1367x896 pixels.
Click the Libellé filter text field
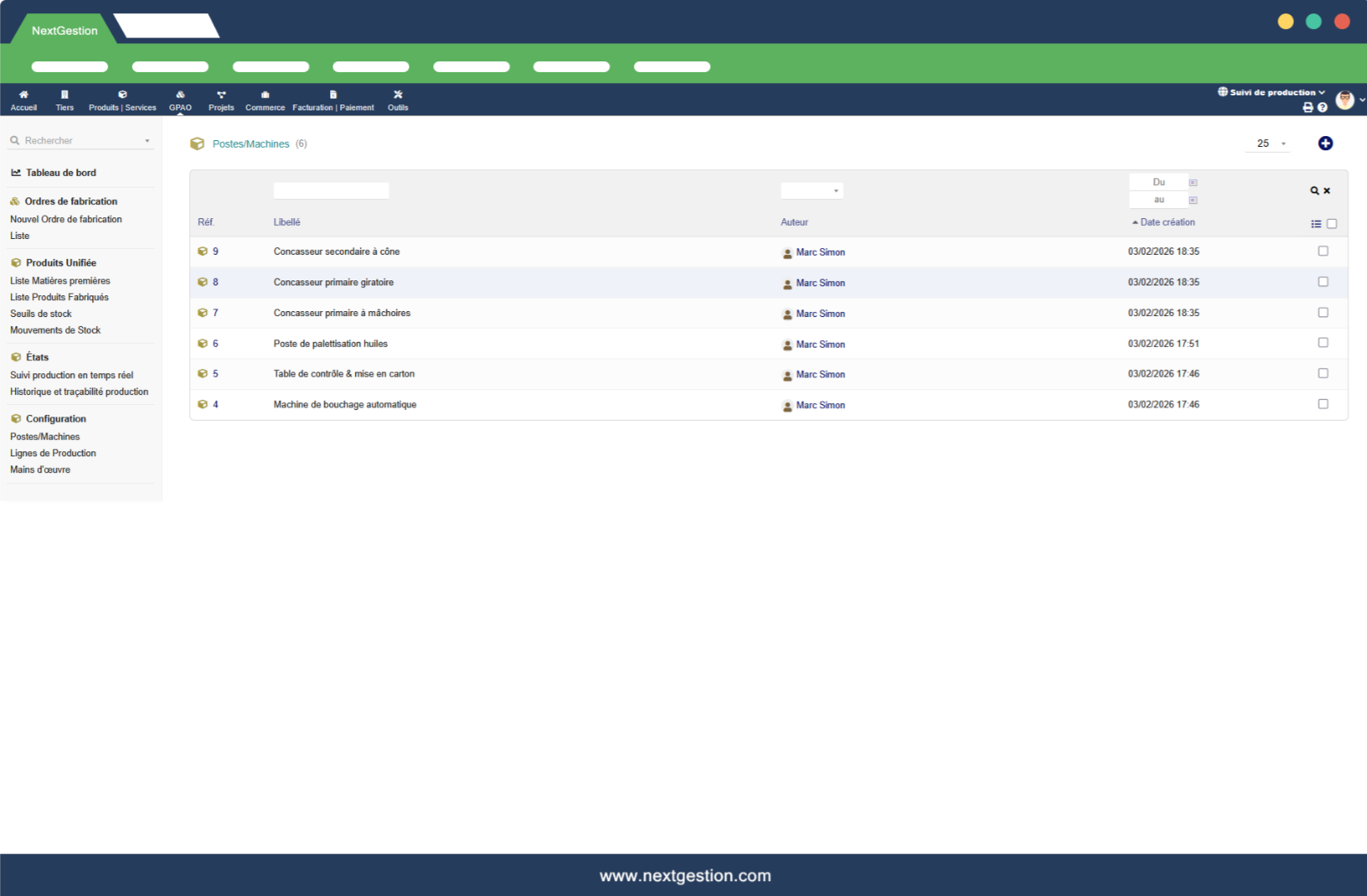(x=331, y=191)
